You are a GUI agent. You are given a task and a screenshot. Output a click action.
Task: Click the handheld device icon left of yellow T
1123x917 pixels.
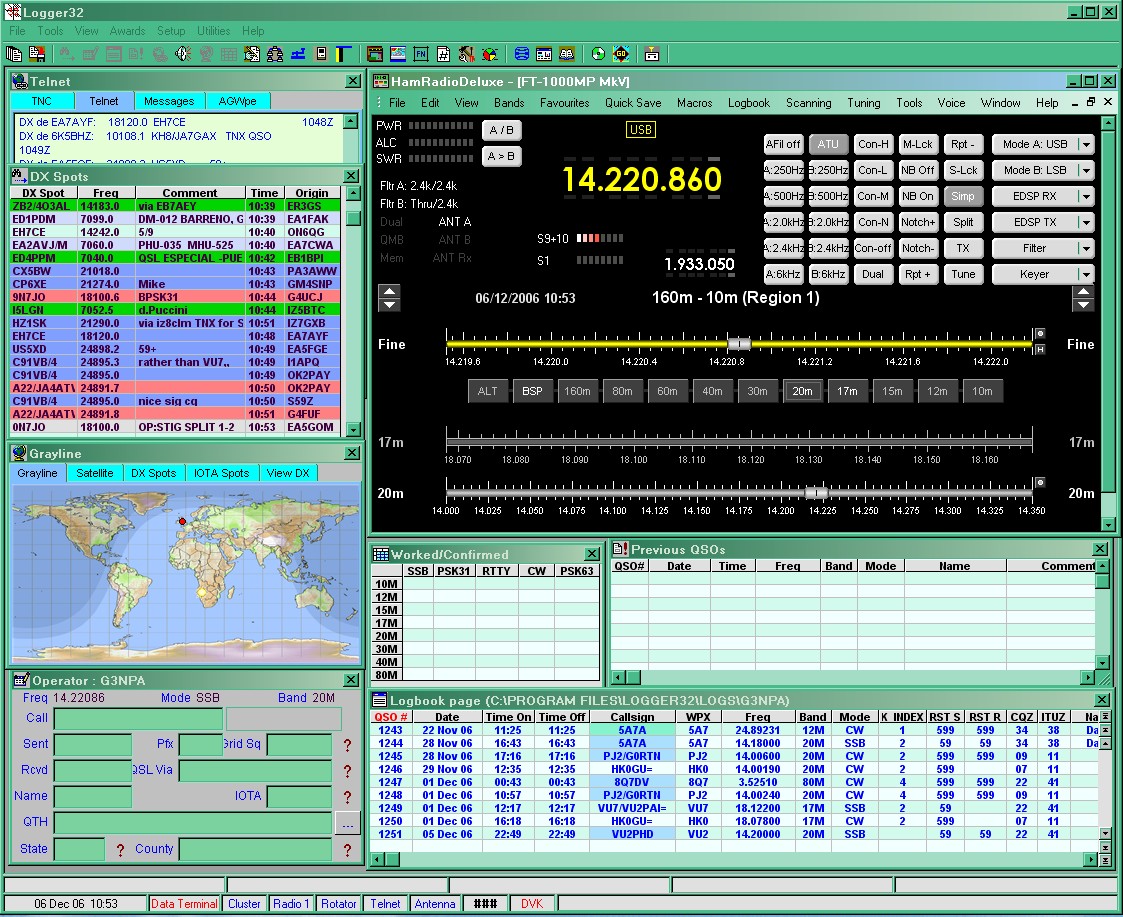tap(322, 54)
